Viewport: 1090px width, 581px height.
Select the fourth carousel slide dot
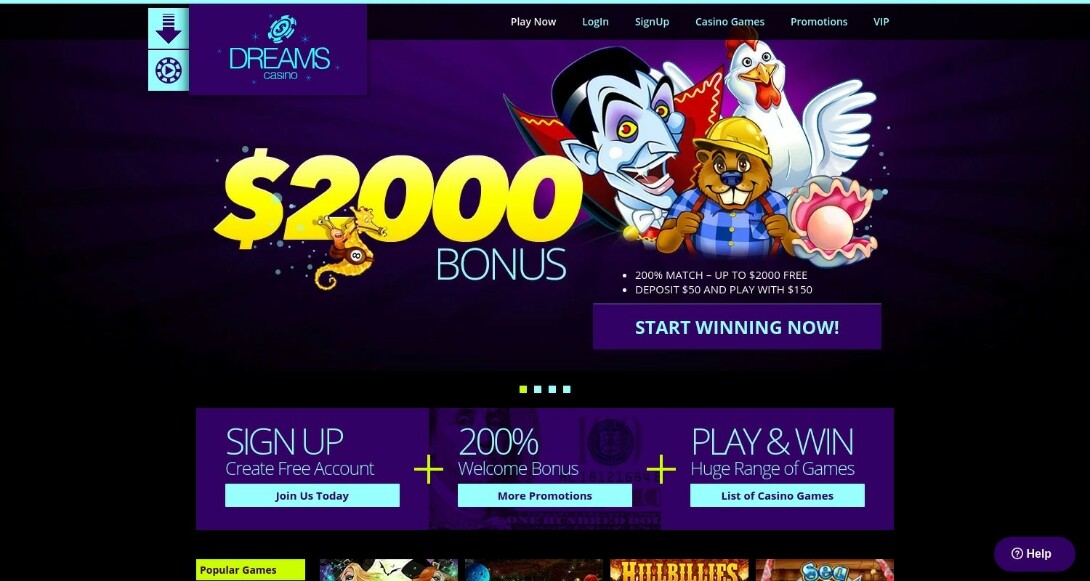point(567,389)
